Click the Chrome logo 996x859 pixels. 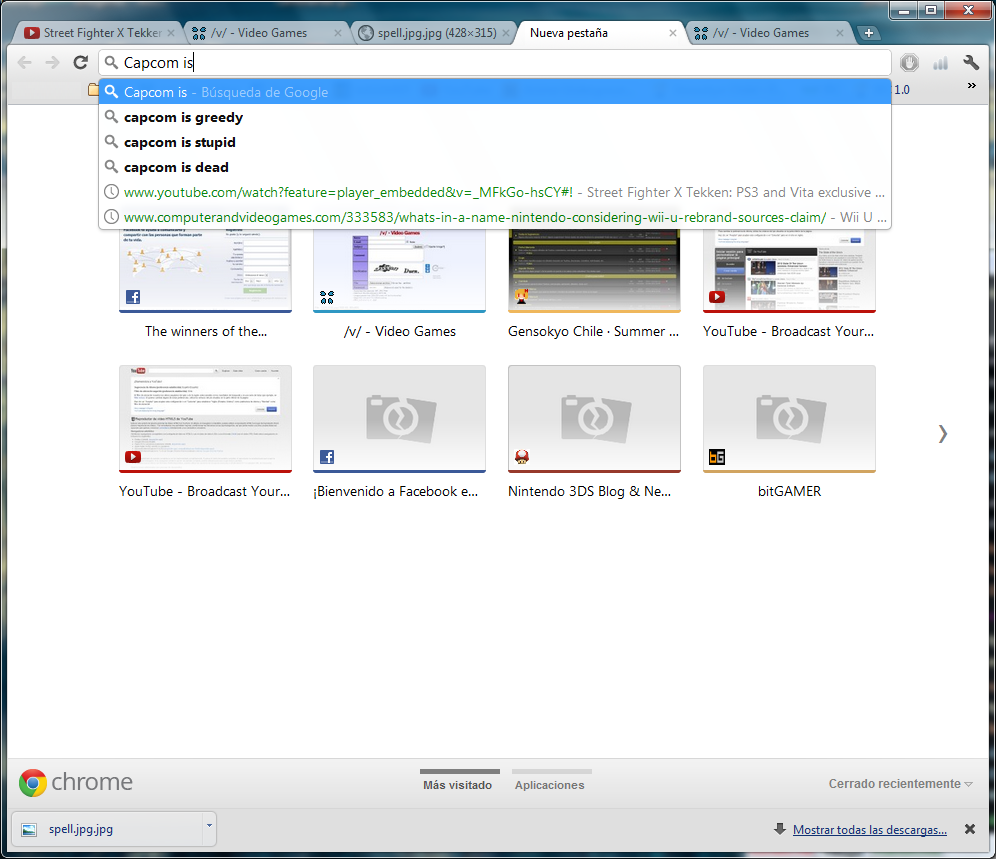(x=76, y=782)
